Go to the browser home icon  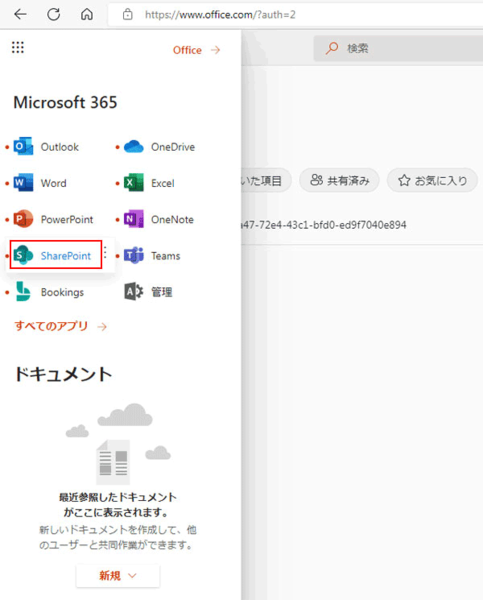click(x=87, y=15)
